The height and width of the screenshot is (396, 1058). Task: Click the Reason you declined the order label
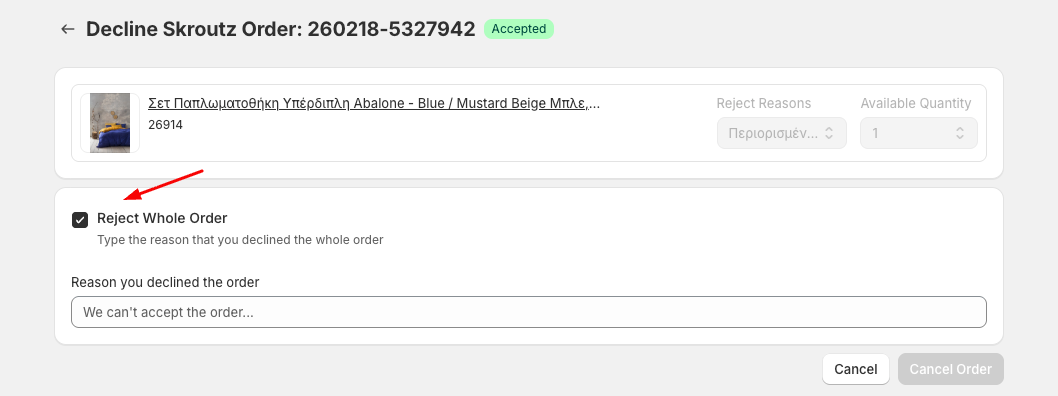[165, 282]
